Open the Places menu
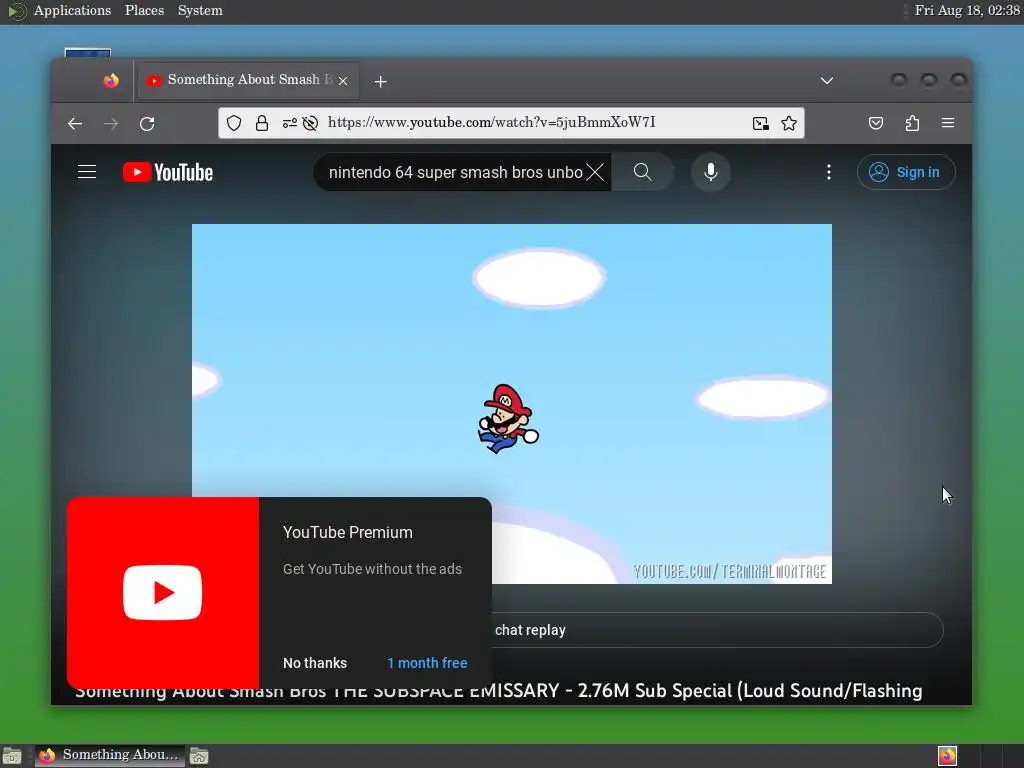The height and width of the screenshot is (768, 1024). point(144,10)
